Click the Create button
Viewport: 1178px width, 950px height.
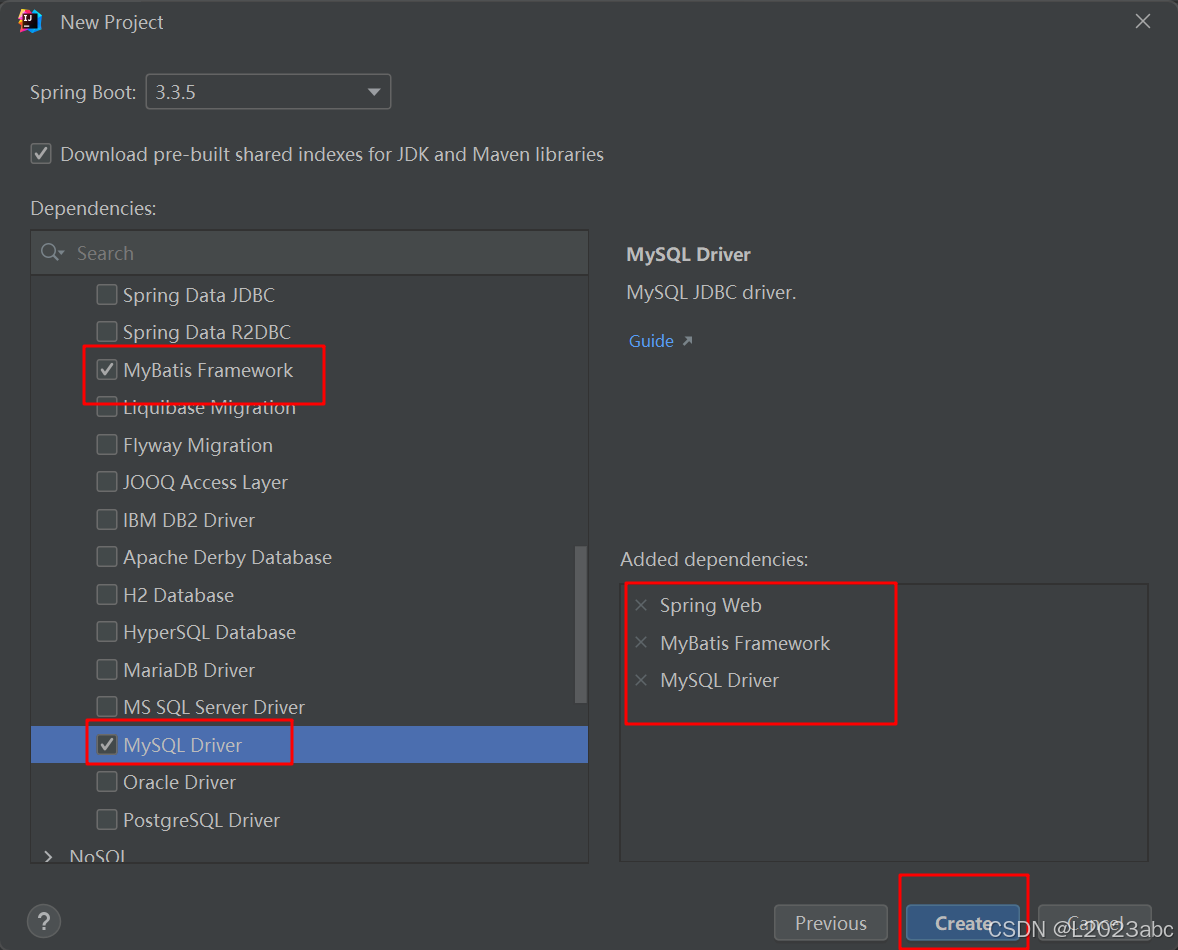[x=963, y=923]
